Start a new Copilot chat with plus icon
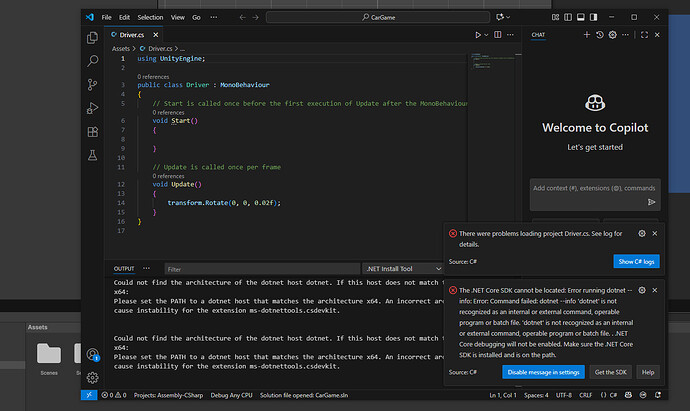The height and width of the screenshot is (411, 690). 585,35
